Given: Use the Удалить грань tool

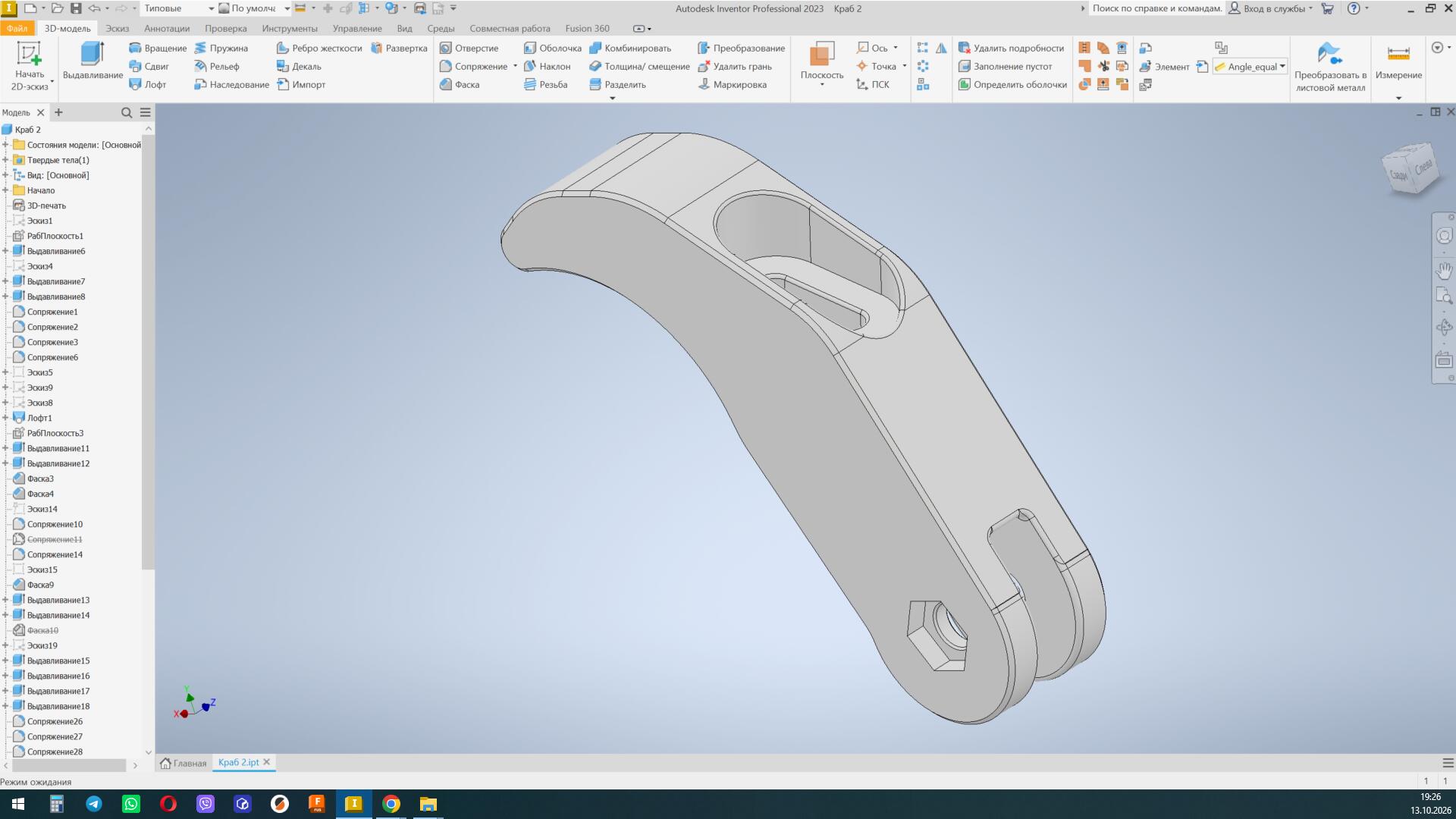Looking at the screenshot, I should [734, 66].
